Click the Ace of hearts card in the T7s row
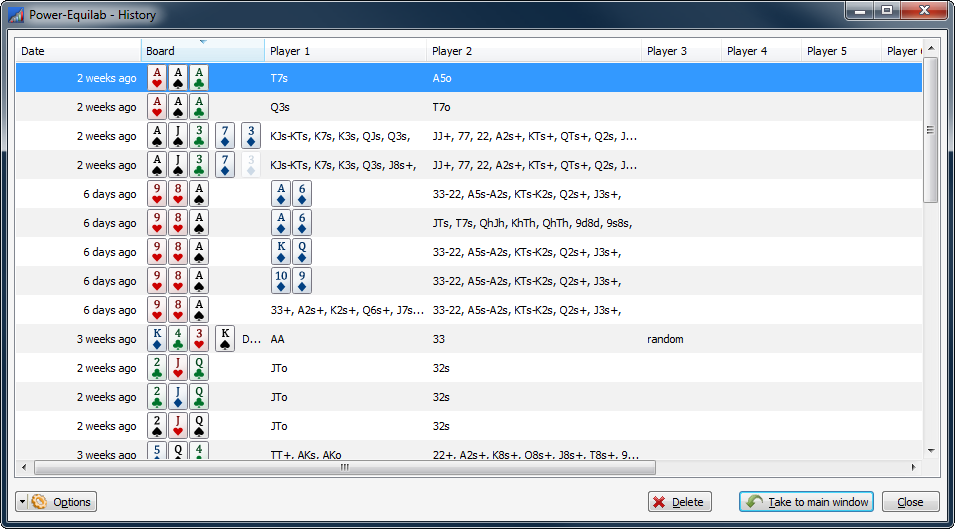The image size is (955, 529). click(x=157, y=78)
